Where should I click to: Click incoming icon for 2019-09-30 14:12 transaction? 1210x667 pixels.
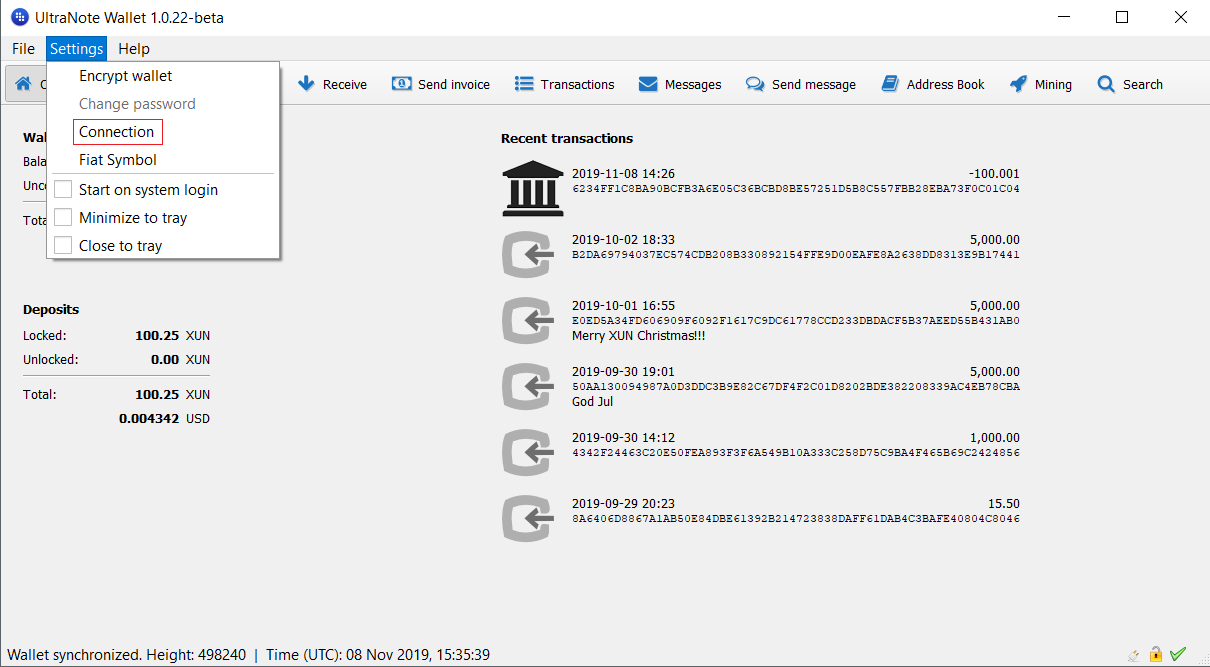[530, 452]
